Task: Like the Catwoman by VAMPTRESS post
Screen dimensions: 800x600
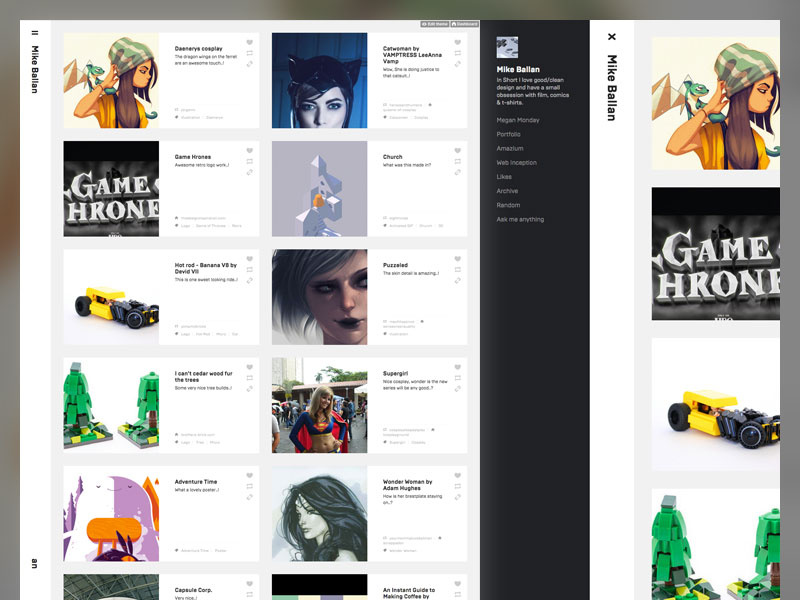Action: click(458, 42)
